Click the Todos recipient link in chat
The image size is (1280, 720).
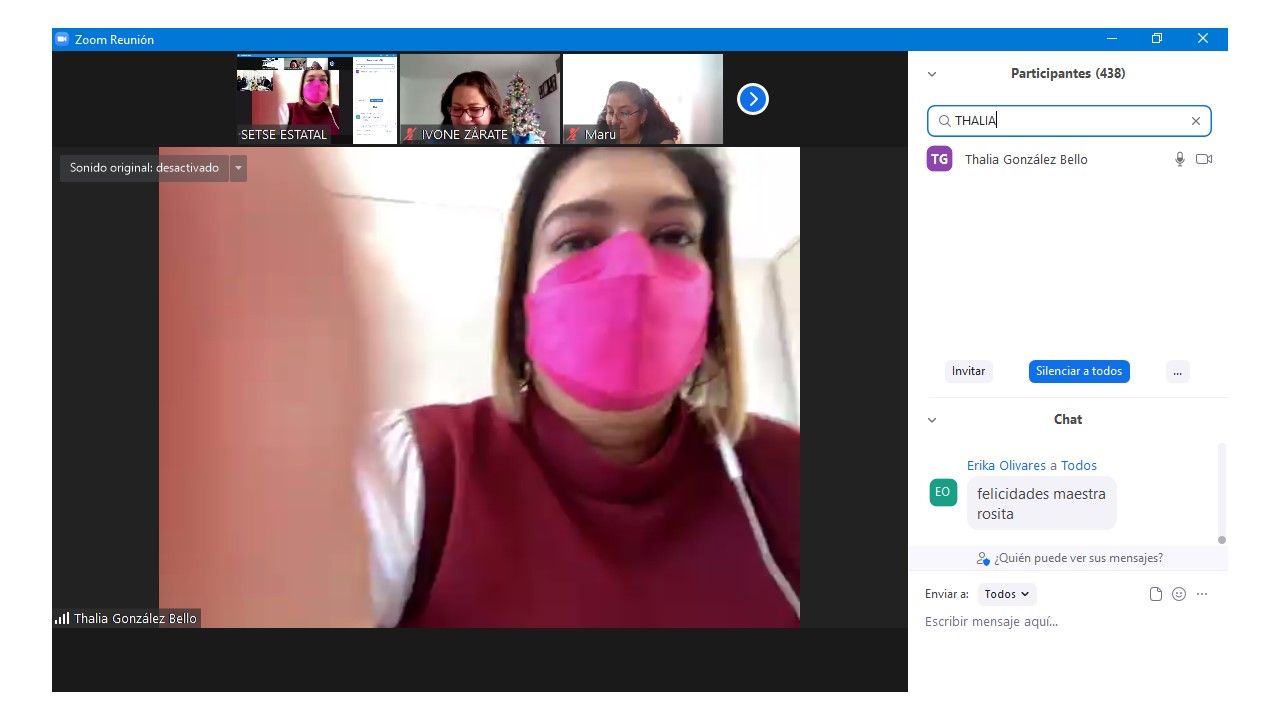point(1079,466)
